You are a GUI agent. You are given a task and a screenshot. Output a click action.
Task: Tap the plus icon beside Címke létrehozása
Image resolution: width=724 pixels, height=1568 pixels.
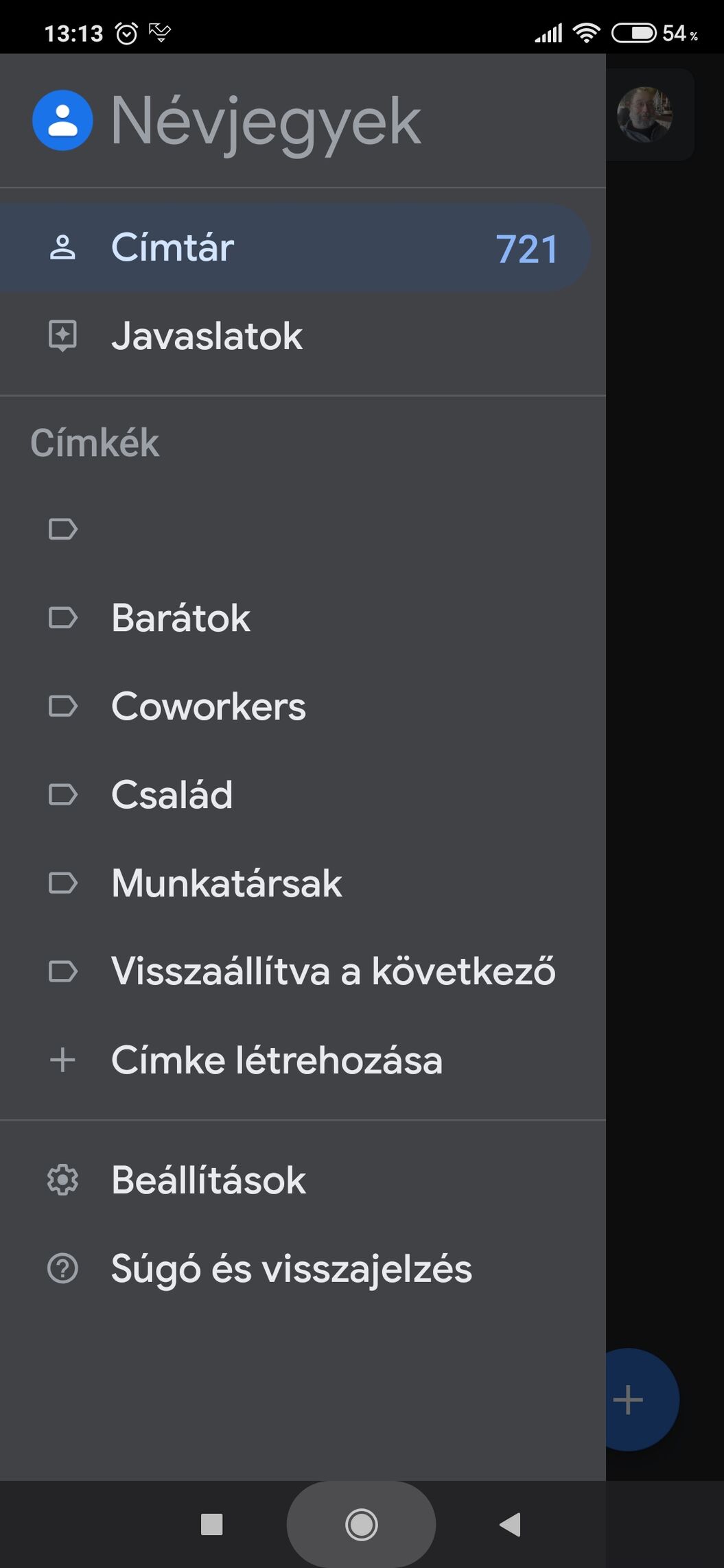point(62,1060)
